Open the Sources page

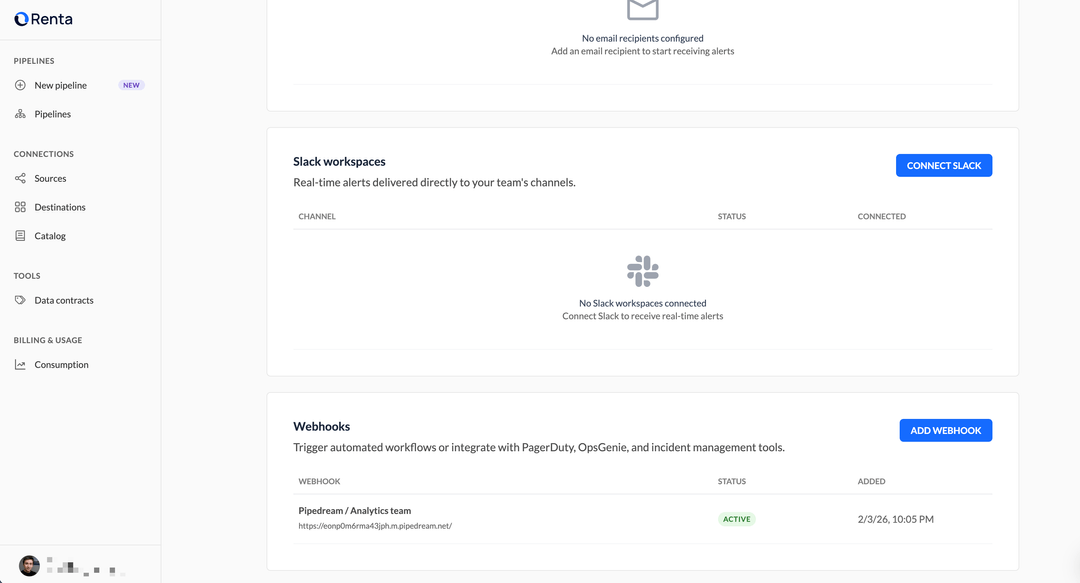[50, 178]
